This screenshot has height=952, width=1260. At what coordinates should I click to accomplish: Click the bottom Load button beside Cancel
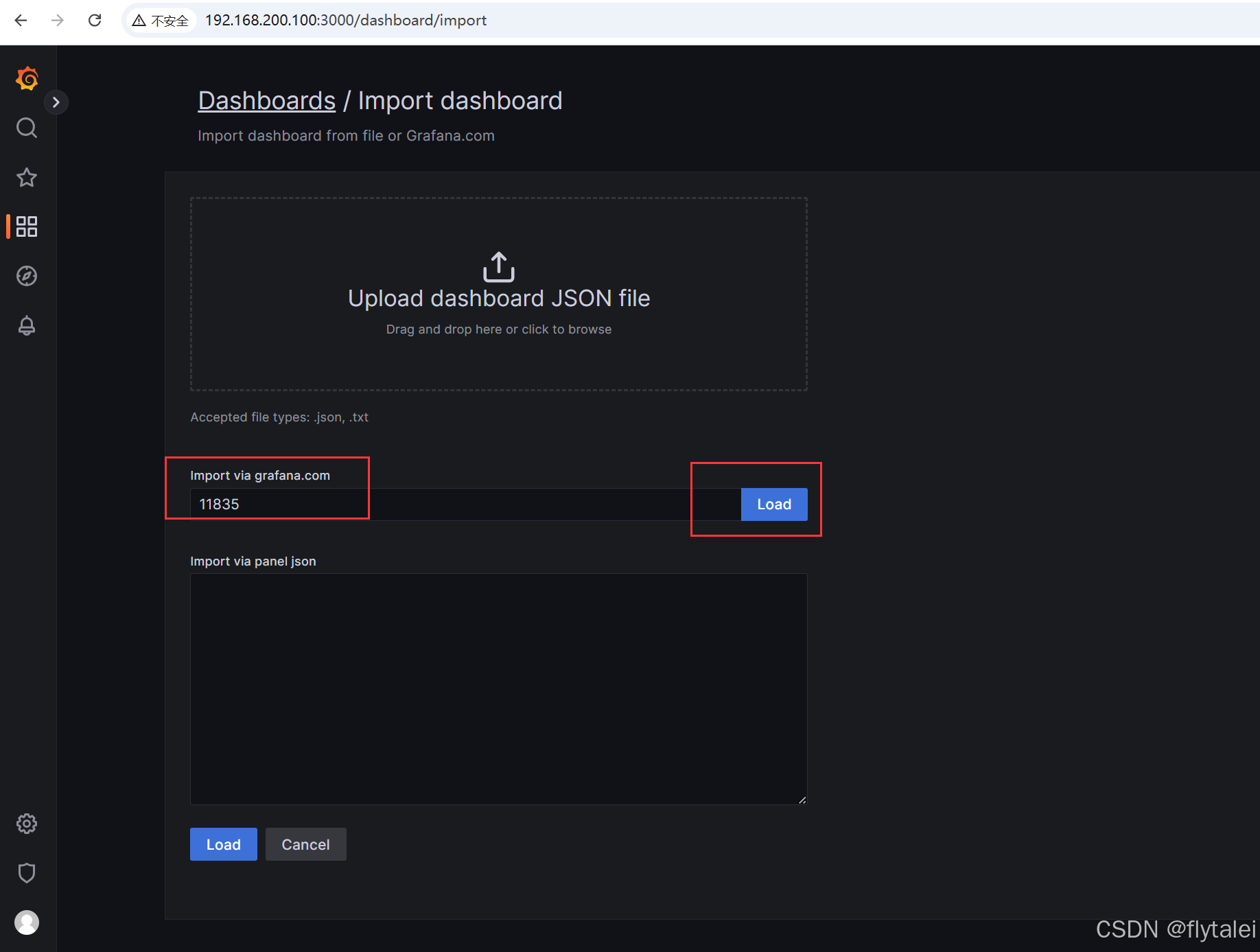[x=224, y=844]
